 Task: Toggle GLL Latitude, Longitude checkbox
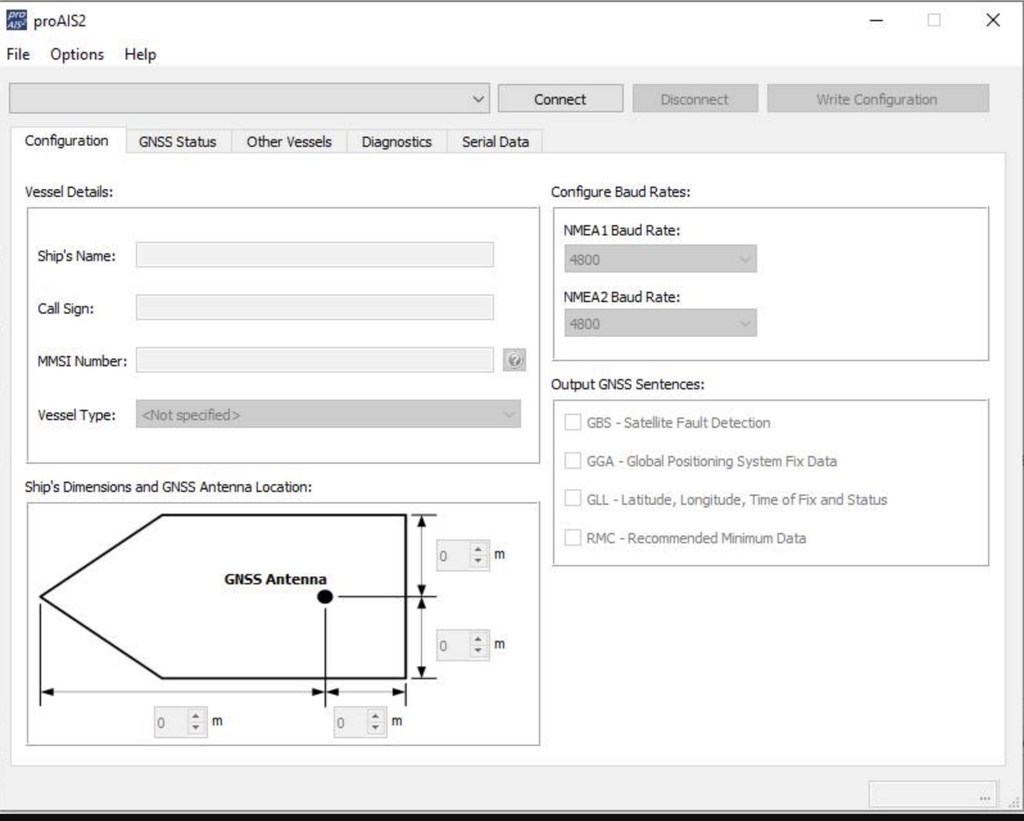point(573,499)
